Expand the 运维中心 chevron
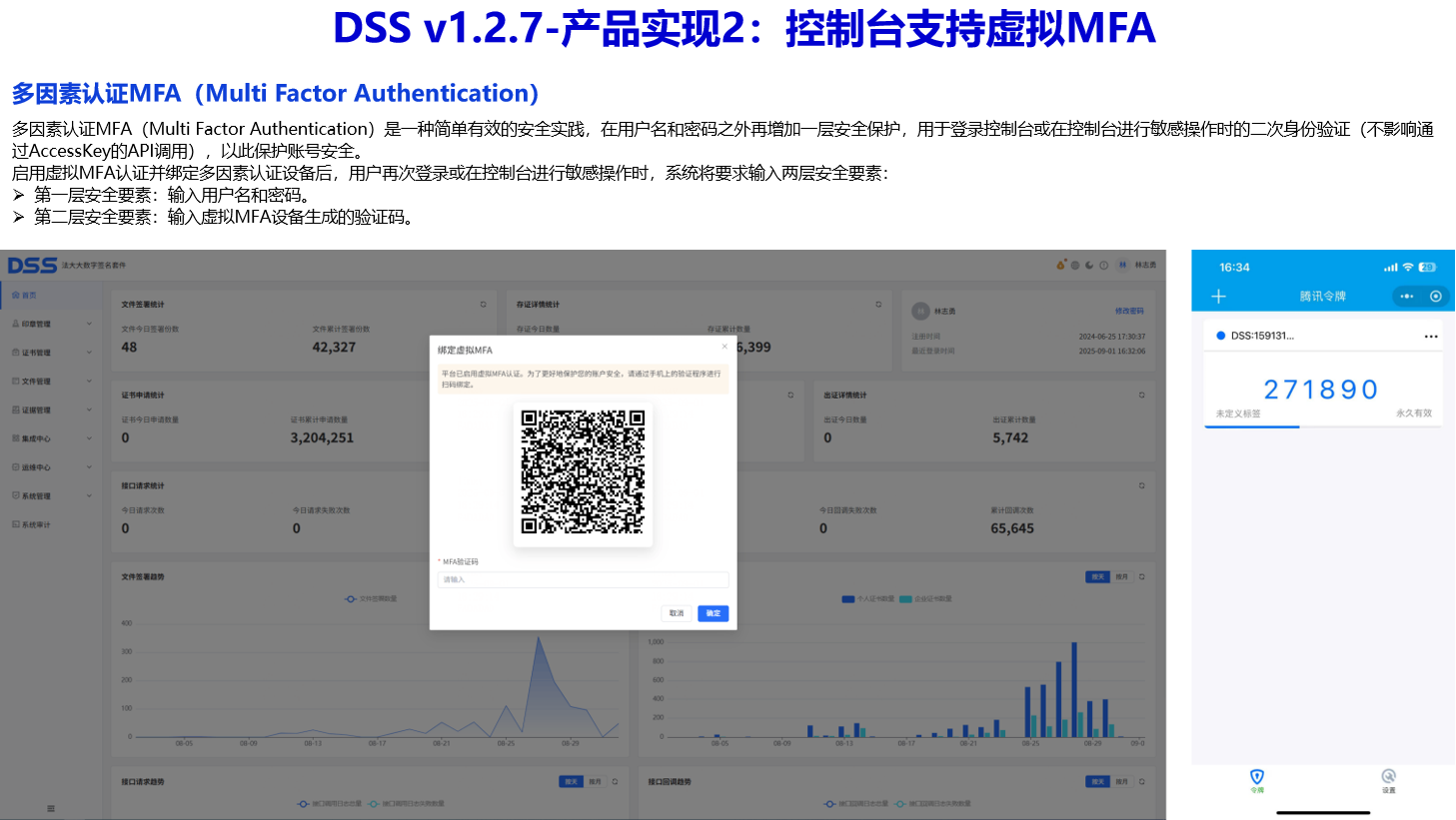The image size is (1456, 820). pyautogui.click(x=89, y=467)
